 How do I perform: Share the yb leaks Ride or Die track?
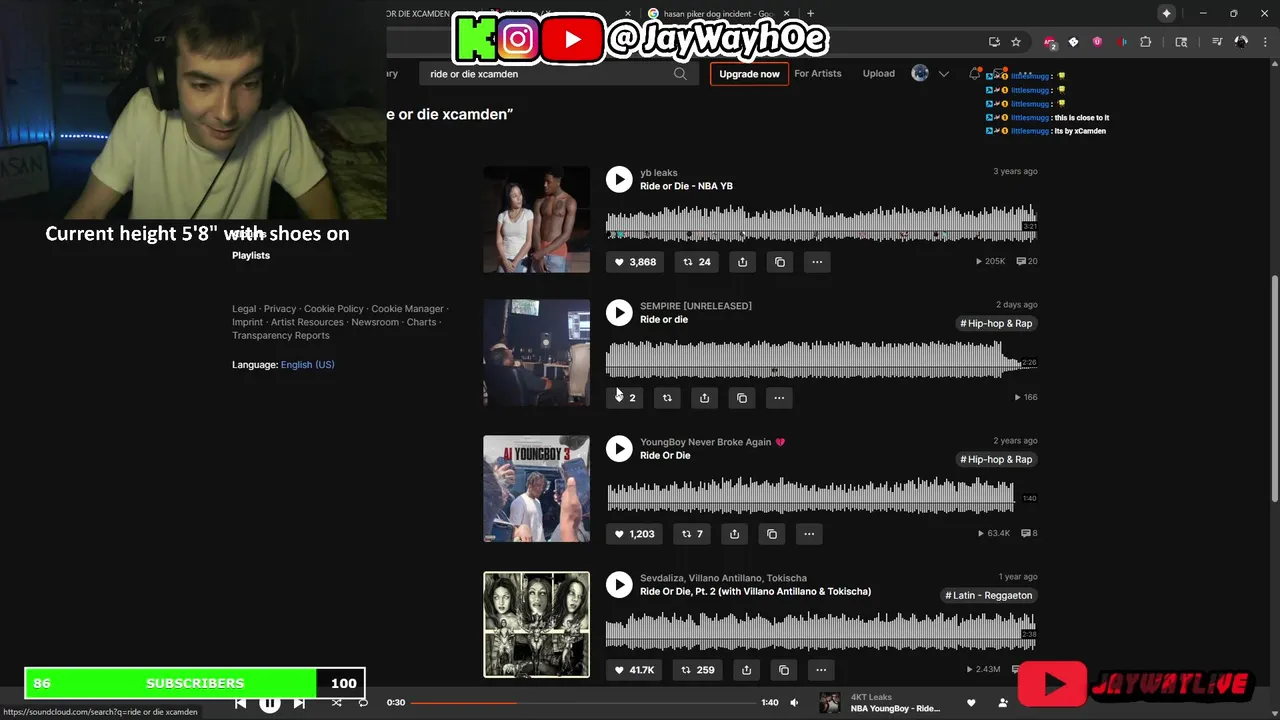coord(742,262)
